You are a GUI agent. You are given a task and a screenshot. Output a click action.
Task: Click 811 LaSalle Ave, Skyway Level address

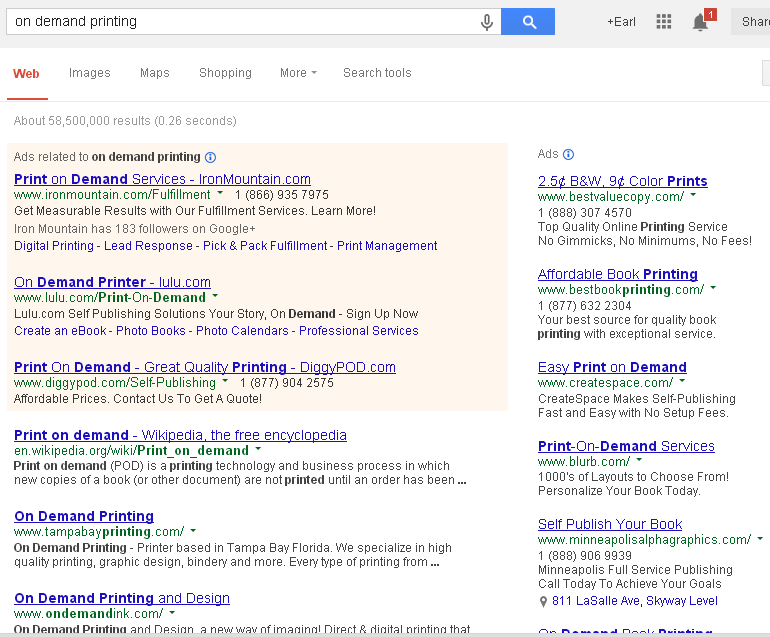[634, 601]
